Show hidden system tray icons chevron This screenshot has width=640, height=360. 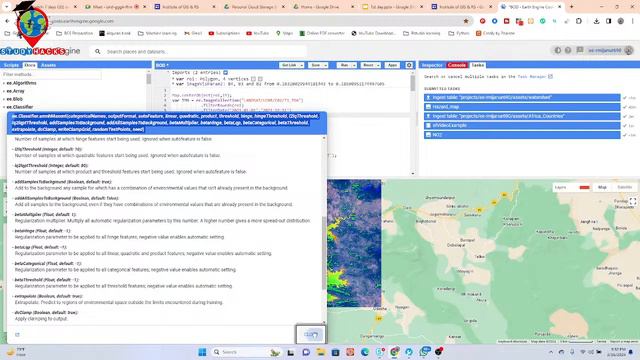[x=551, y=352]
